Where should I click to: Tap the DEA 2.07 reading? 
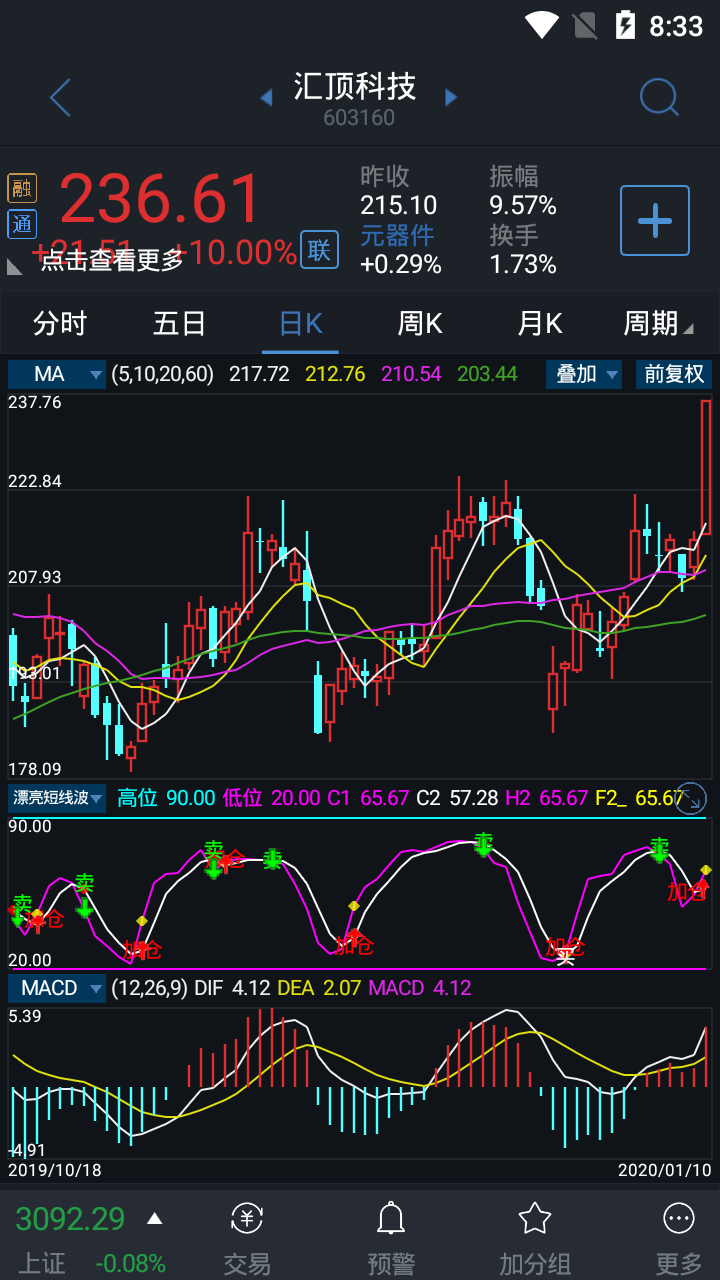click(319, 988)
